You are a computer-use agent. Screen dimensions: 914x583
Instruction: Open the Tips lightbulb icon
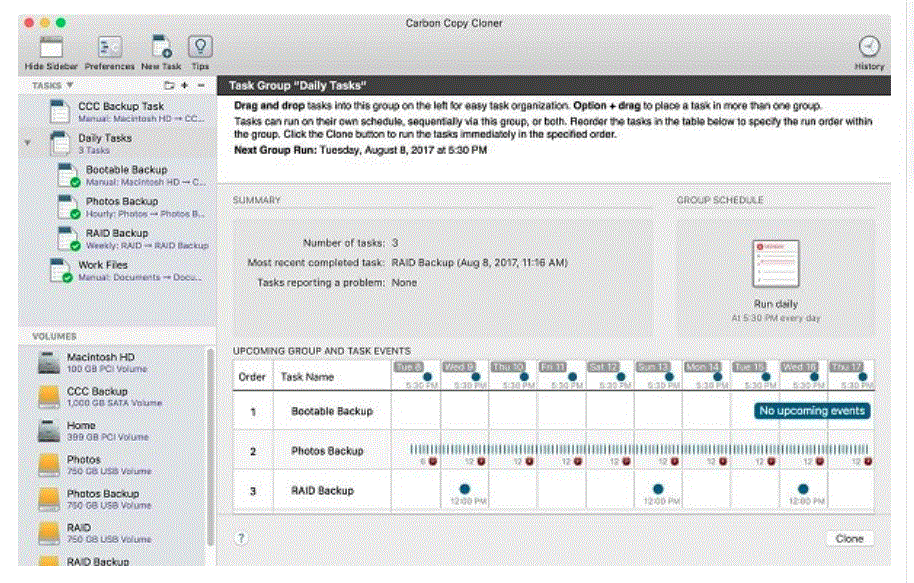click(200, 47)
